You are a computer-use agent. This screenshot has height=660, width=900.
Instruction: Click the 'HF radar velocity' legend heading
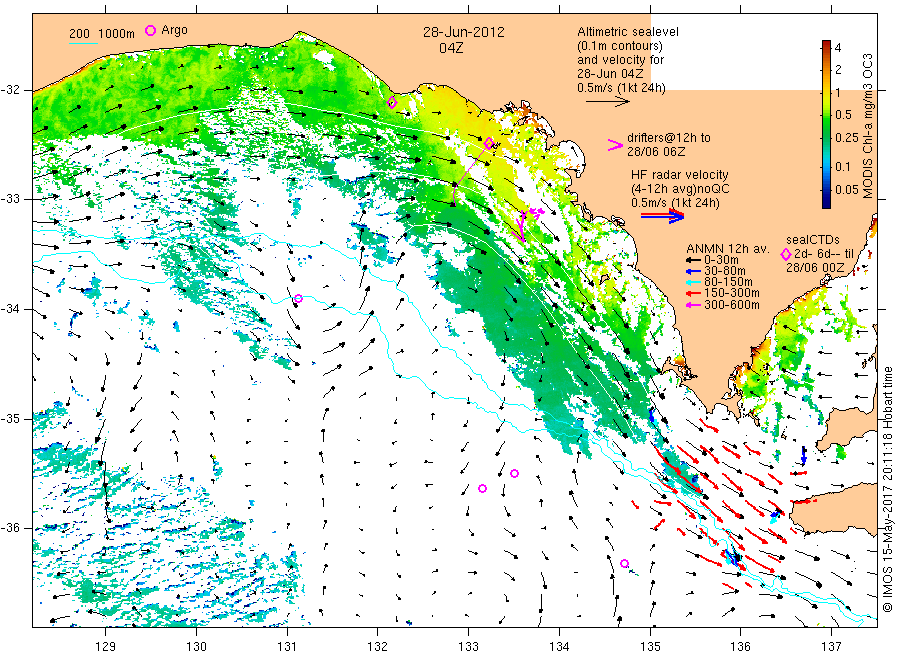point(680,175)
